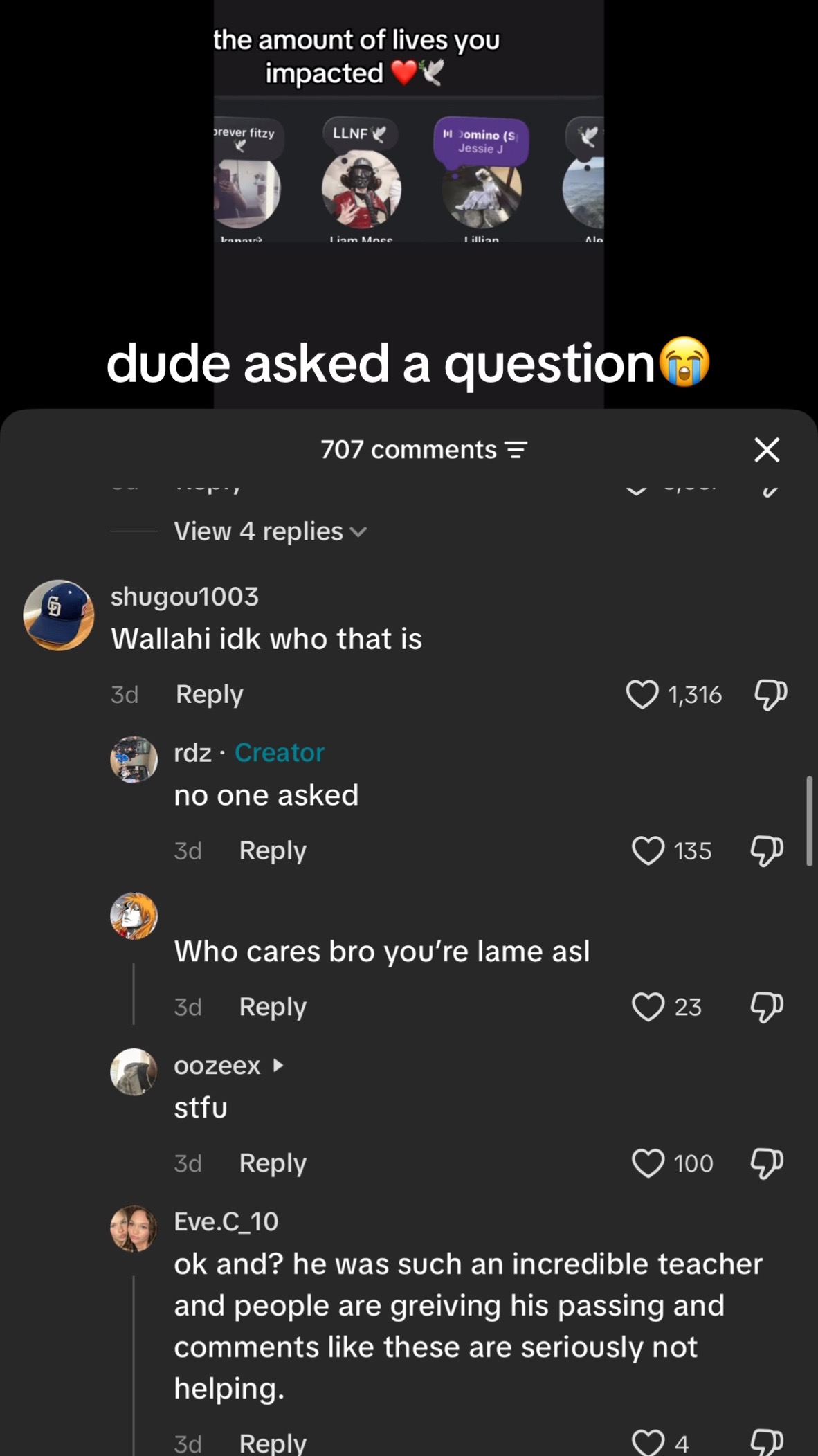The width and height of the screenshot is (818, 1456).
Task: Like shugou1003's Wallahi comment heart
Action: pyautogui.click(x=642, y=694)
